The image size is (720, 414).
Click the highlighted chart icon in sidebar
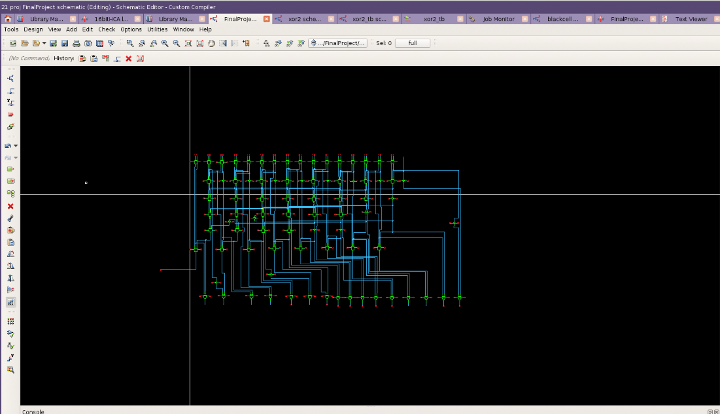click(x=11, y=302)
